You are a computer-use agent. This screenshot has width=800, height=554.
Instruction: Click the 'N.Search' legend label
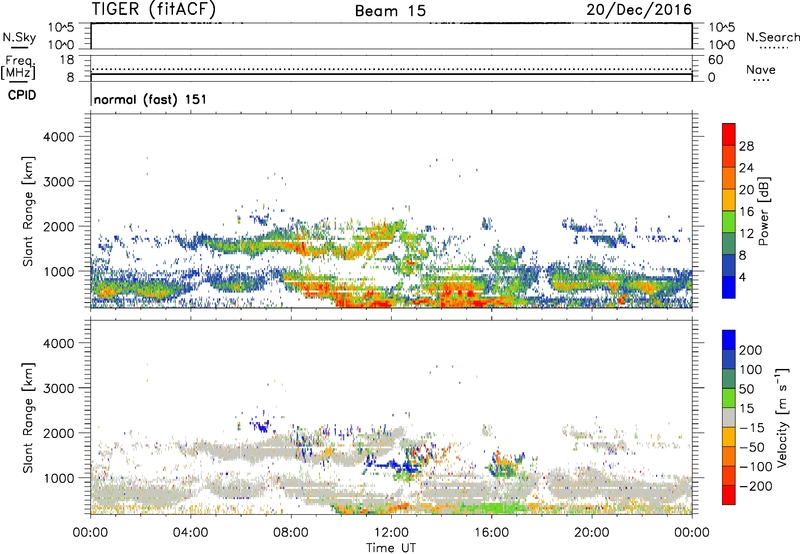[772, 37]
